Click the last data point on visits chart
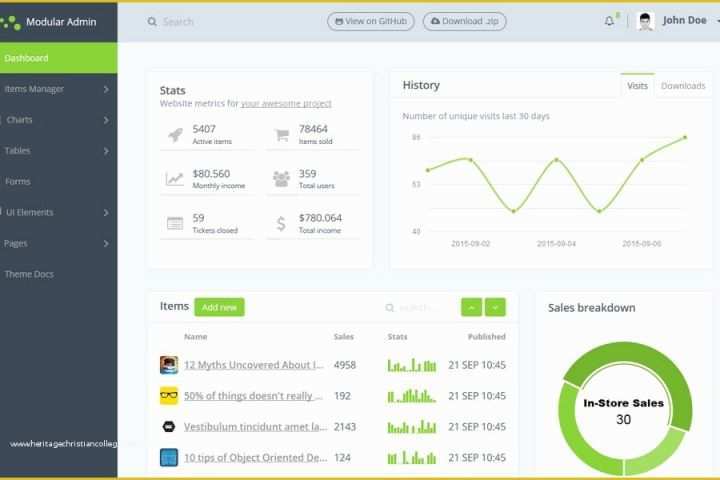 685,137
